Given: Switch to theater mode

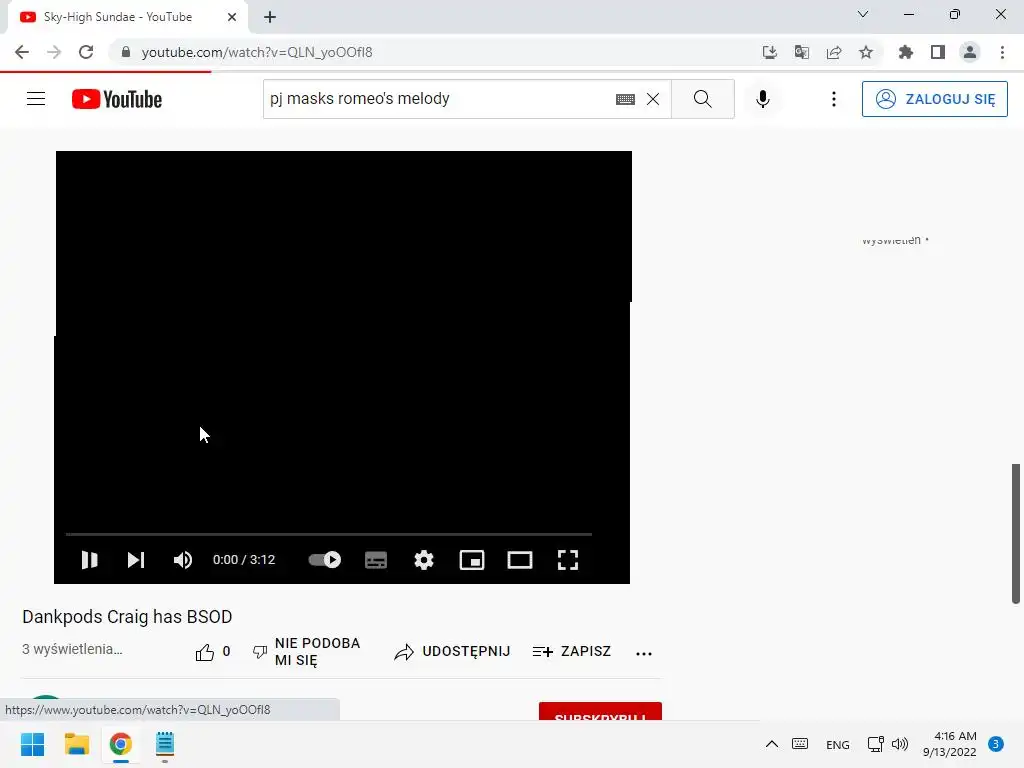Looking at the screenshot, I should pos(520,560).
